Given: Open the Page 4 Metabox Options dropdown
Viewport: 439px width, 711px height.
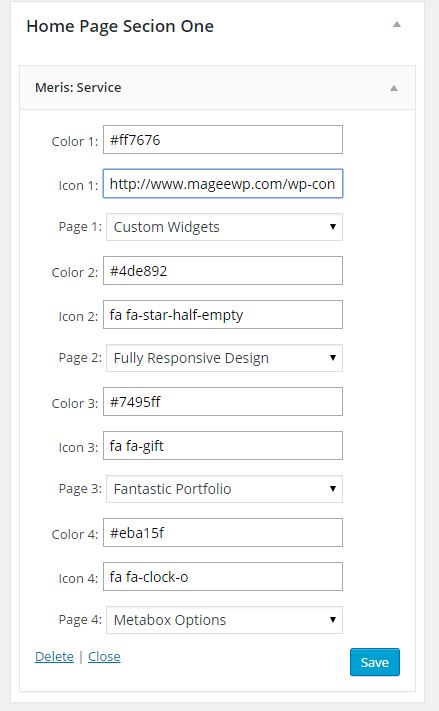Looking at the screenshot, I should [x=224, y=620].
